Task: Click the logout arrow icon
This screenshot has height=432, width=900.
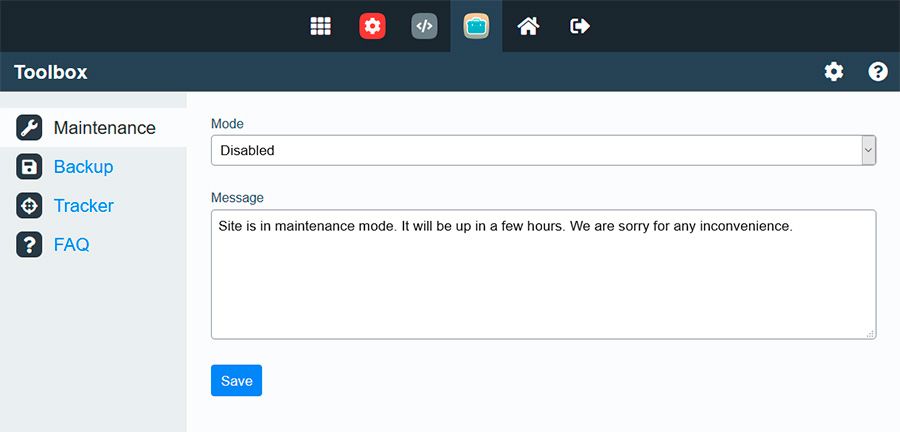Action: 580,26
